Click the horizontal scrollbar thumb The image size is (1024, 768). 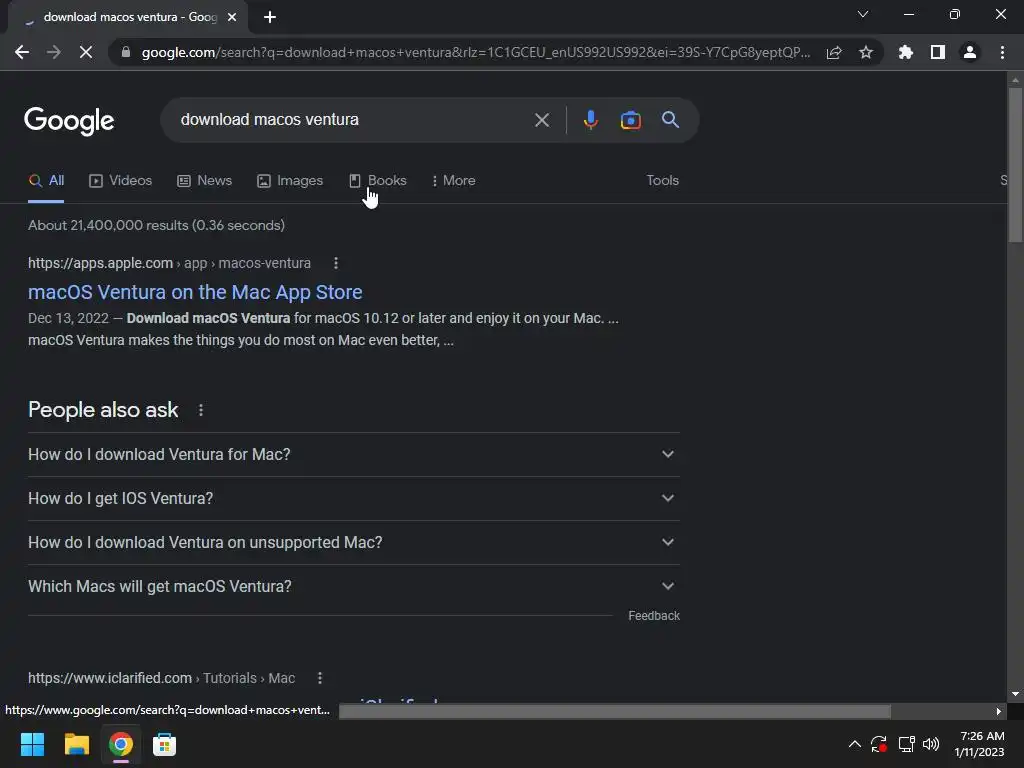tap(615, 711)
